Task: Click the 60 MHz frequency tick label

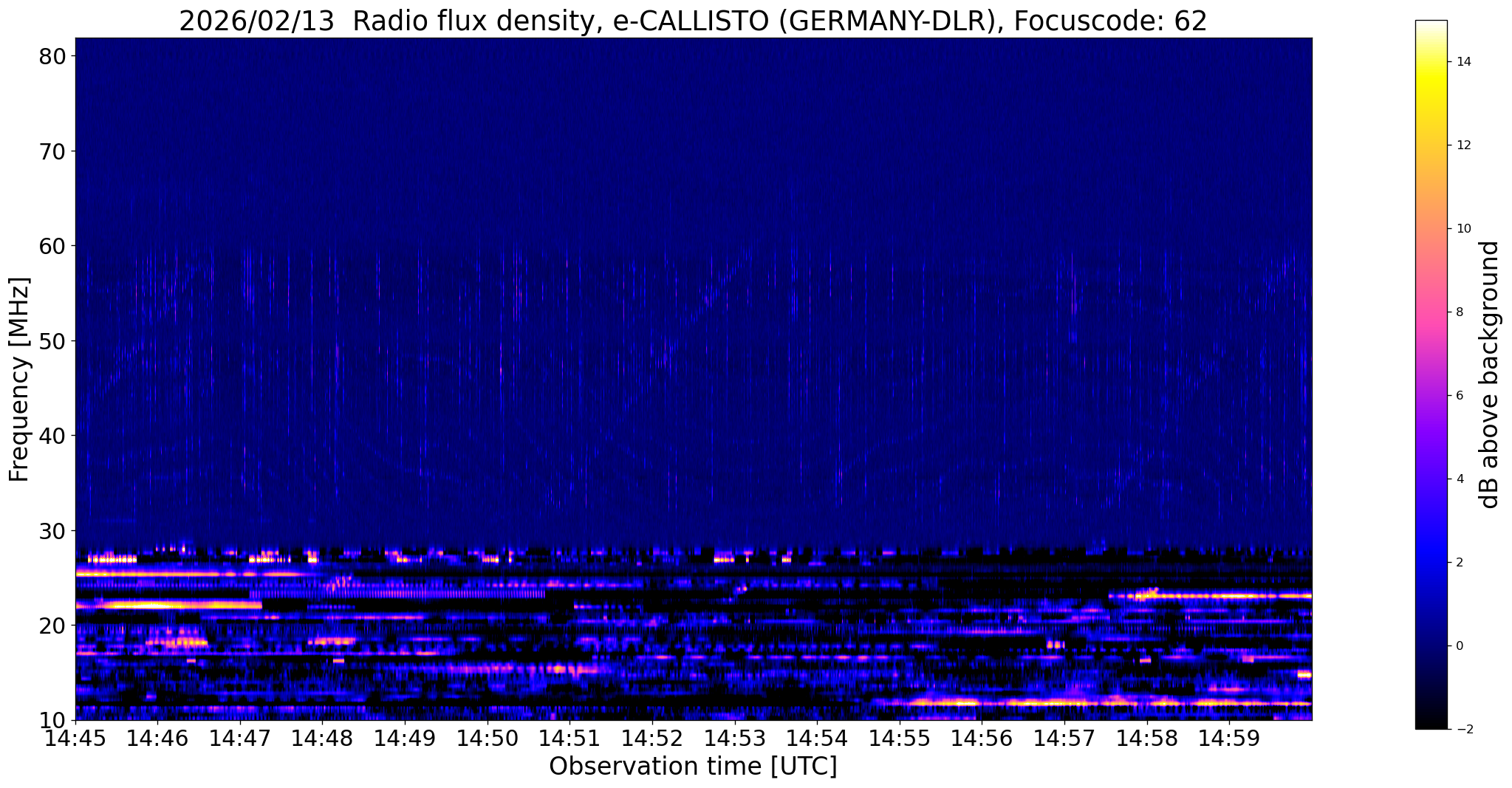Action: point(52,246)
